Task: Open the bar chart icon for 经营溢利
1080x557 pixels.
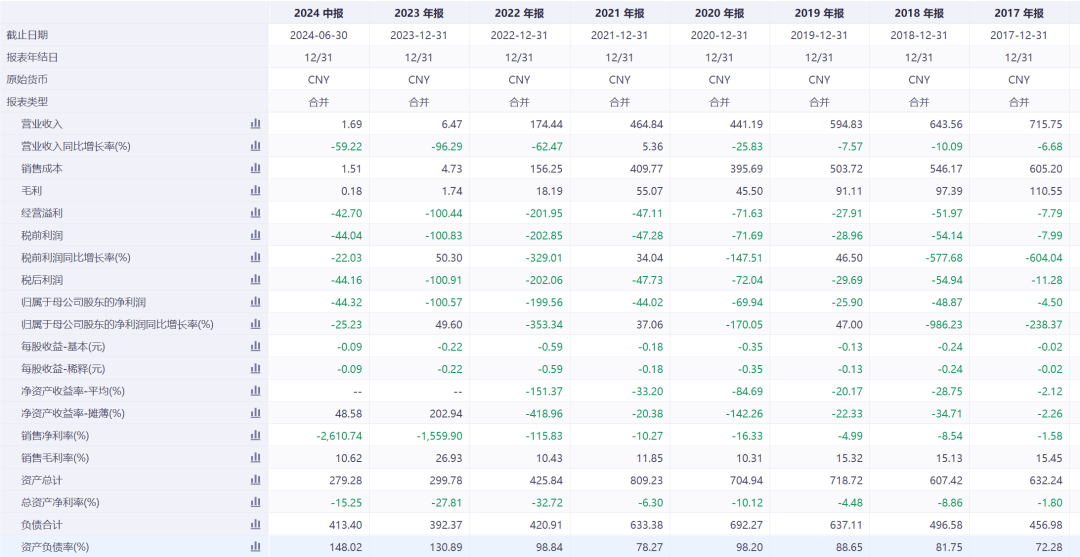Action: (255, 213)
